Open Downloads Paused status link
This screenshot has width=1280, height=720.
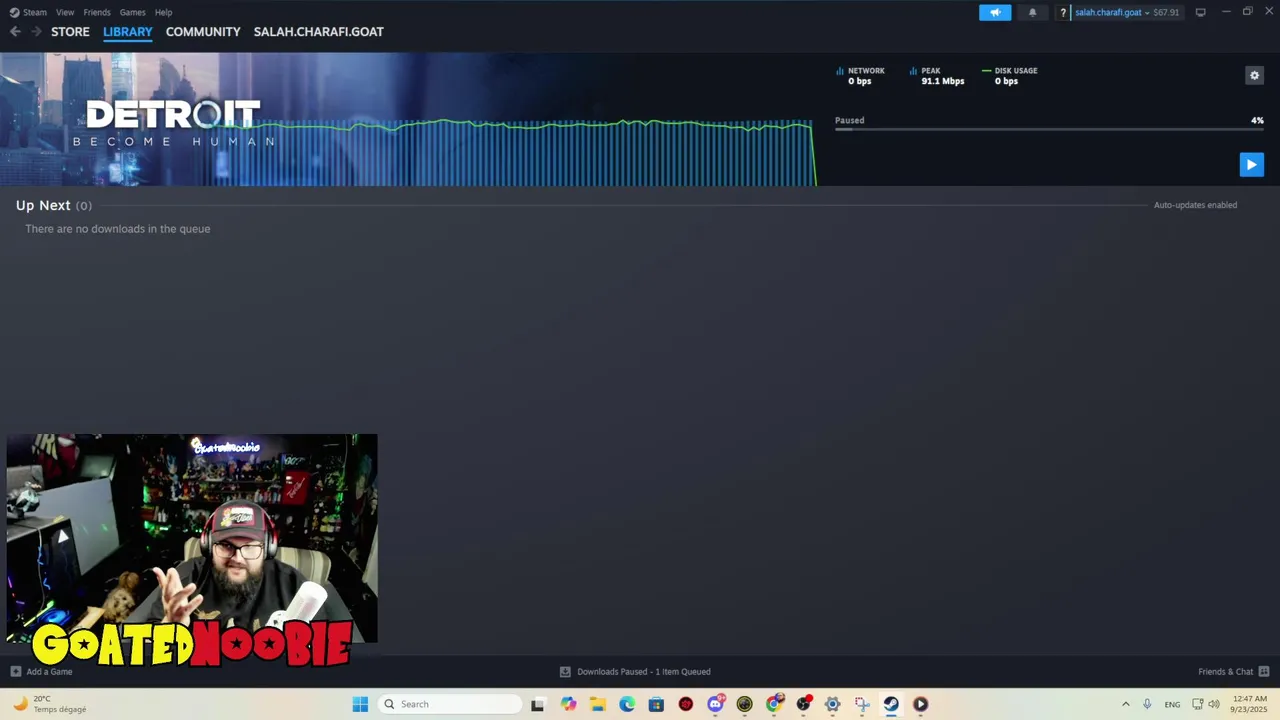[643, 672]
